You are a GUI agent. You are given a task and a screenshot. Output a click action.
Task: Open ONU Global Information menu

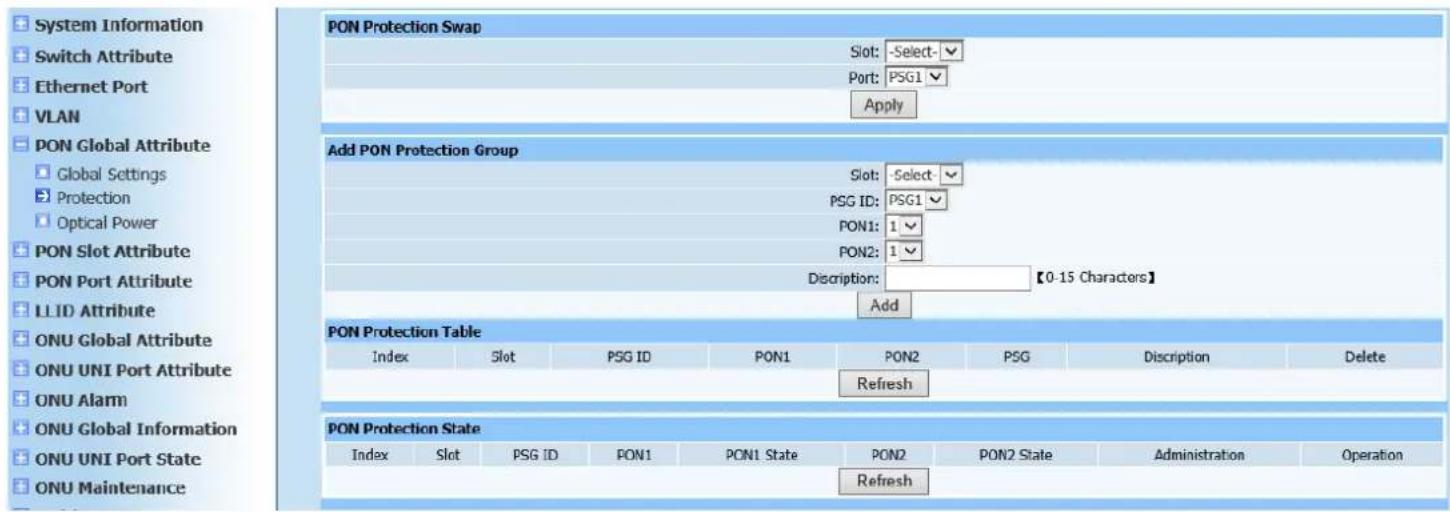[136, 429]
